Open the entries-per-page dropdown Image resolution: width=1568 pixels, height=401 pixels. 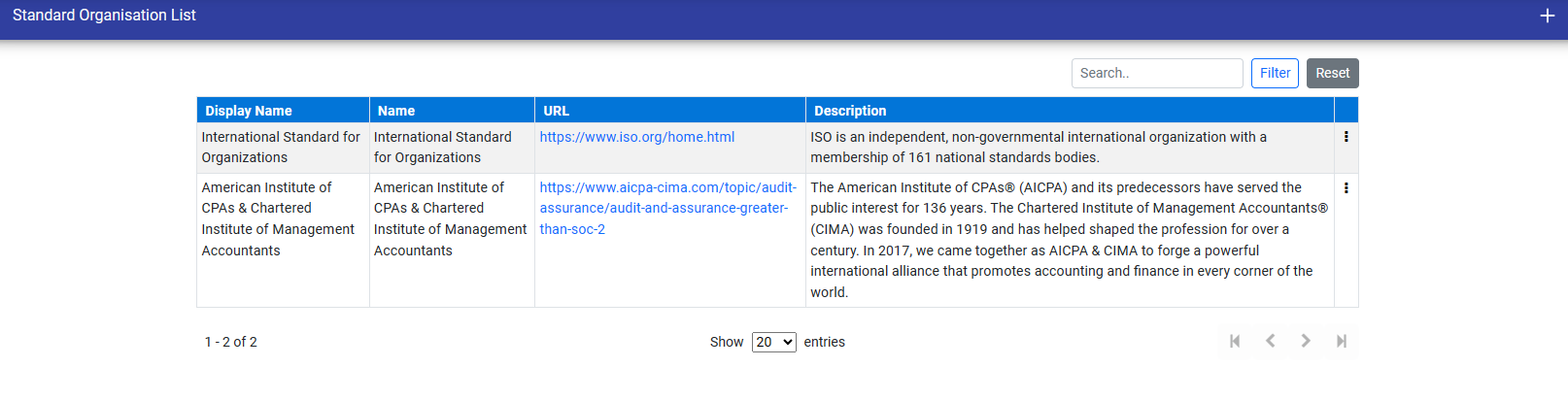click(x=773, y=342)
